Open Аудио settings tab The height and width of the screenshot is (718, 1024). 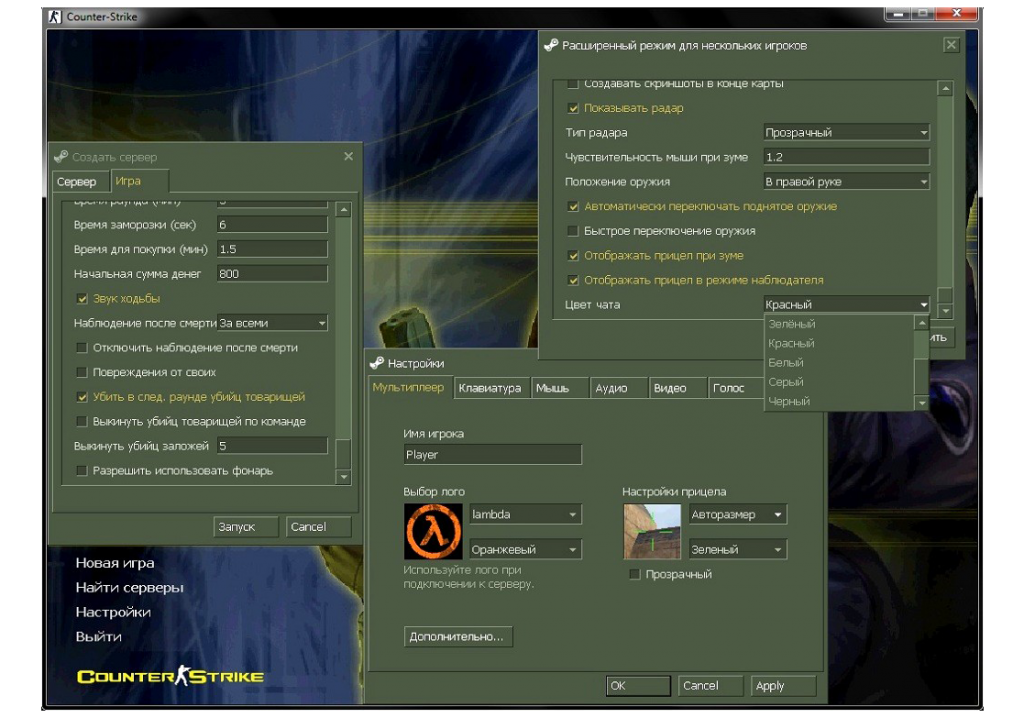point(618,388)
